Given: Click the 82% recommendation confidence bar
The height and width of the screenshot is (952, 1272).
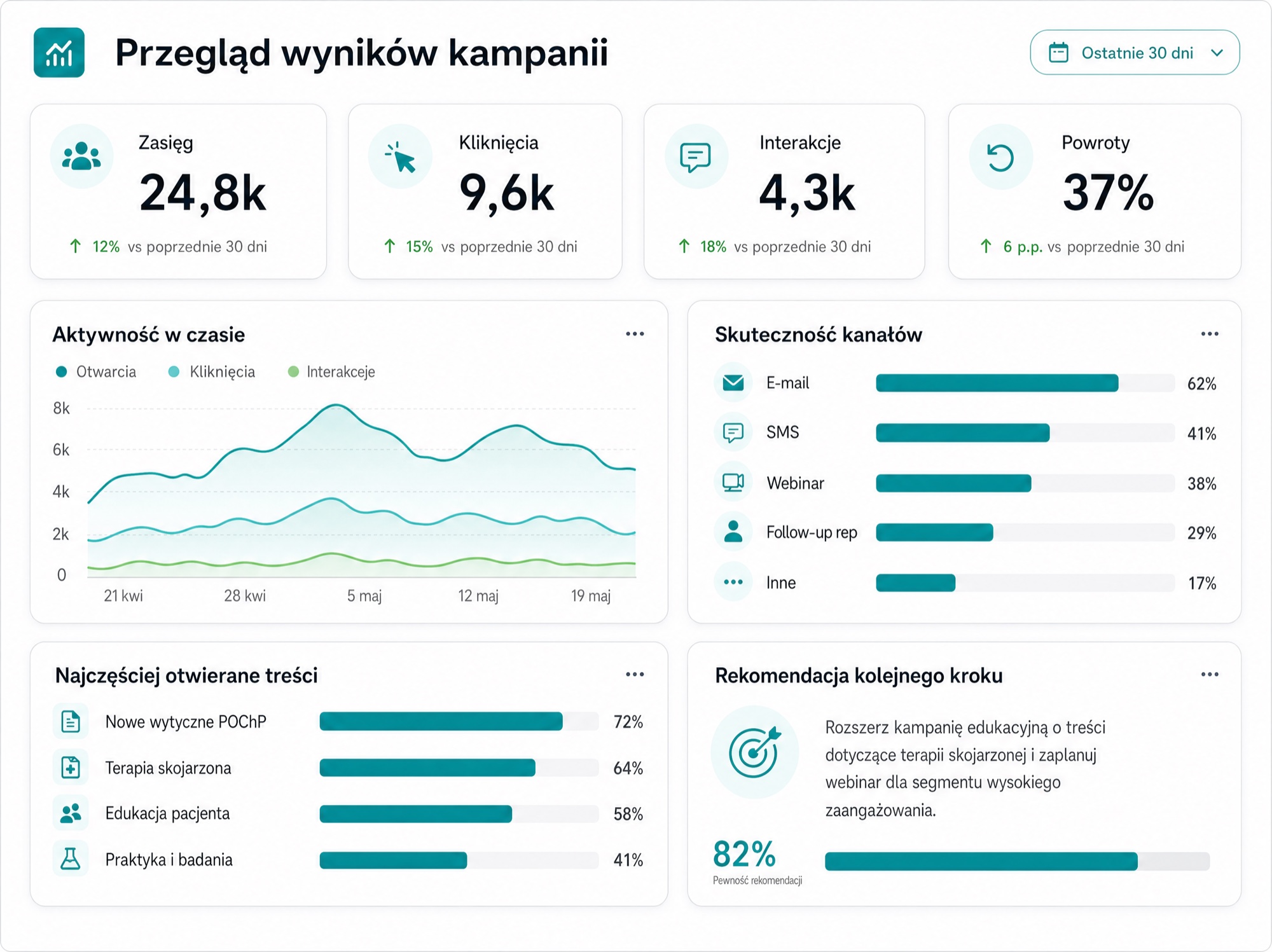Looking at the screenshot, I should [x=1017, y=861].
